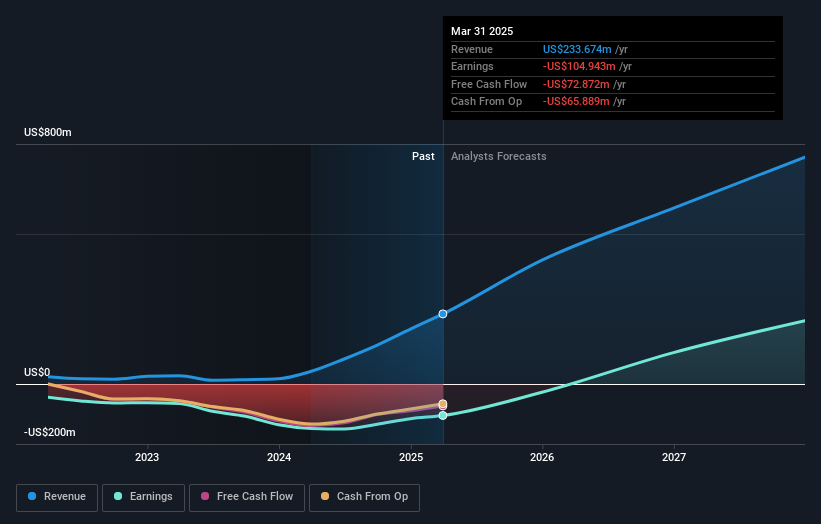Toggle the Revenue legend button
Screen dimensions: 821x524
[57, 497]
